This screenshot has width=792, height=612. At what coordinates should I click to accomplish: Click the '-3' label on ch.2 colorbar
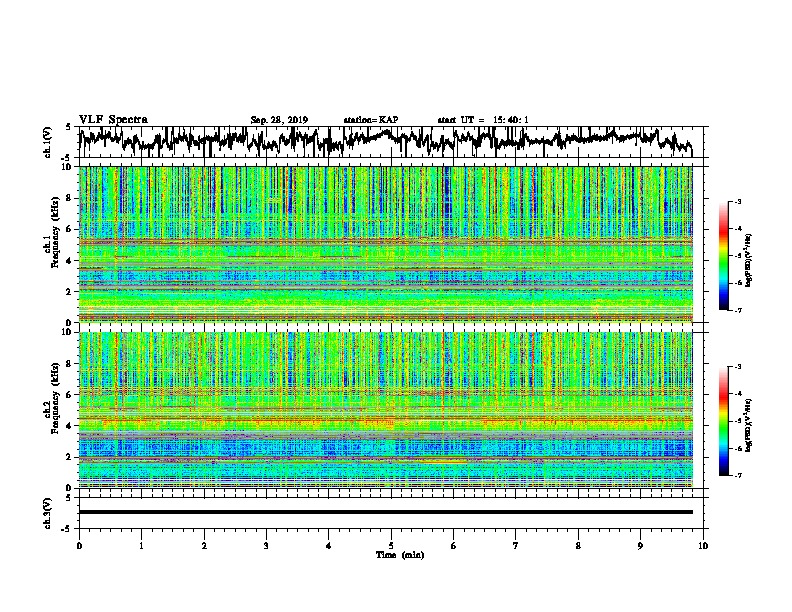tap(737, 366)
